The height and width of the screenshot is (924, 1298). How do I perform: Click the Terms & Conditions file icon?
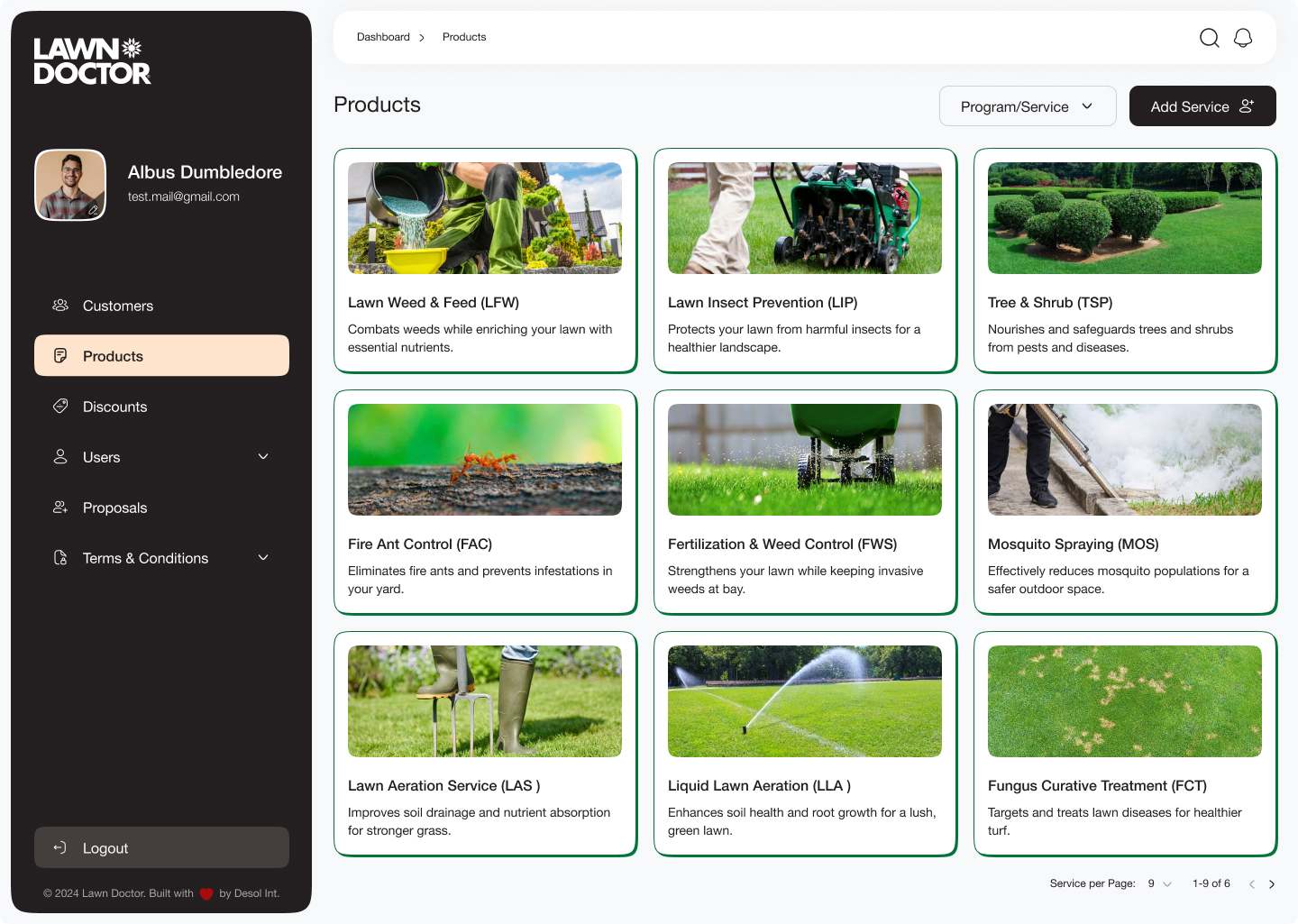pyautogui.click(x=60, y=558)
